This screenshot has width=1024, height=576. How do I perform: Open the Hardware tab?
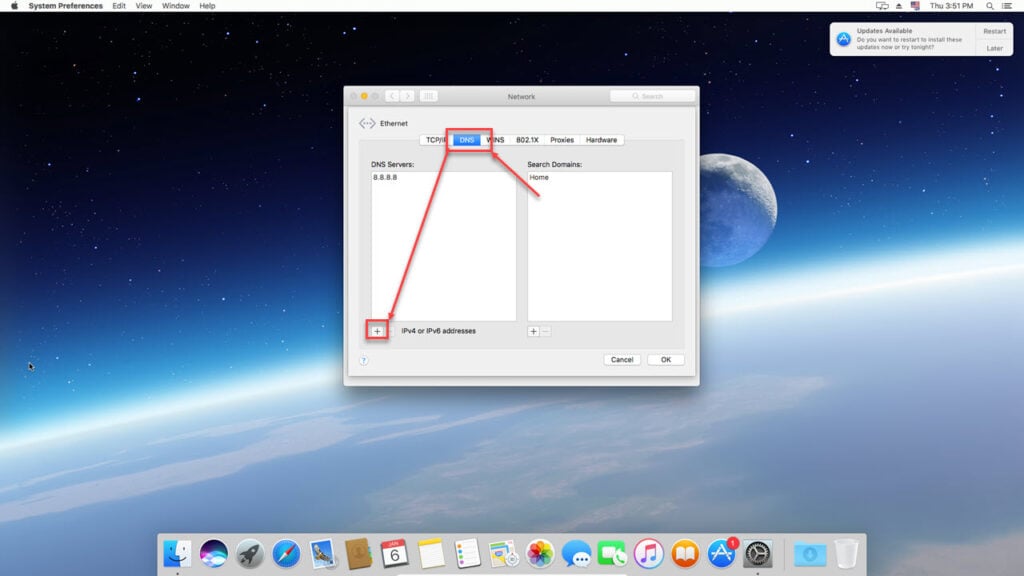click(x=601, y=140)
